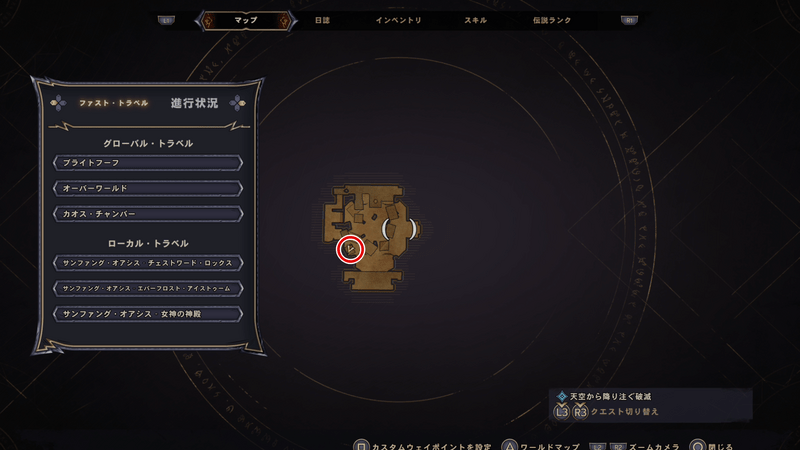Click the square button custom waypoint icon
The width and height of the screenshot is (800, 450).
click(x=361, y=445)
